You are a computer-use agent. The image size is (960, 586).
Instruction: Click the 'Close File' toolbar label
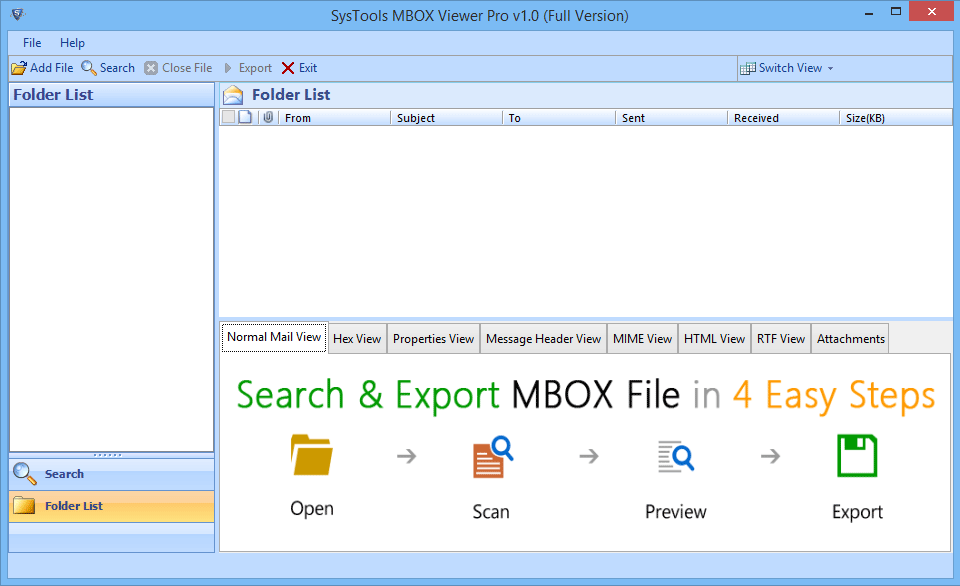[187, 68]
